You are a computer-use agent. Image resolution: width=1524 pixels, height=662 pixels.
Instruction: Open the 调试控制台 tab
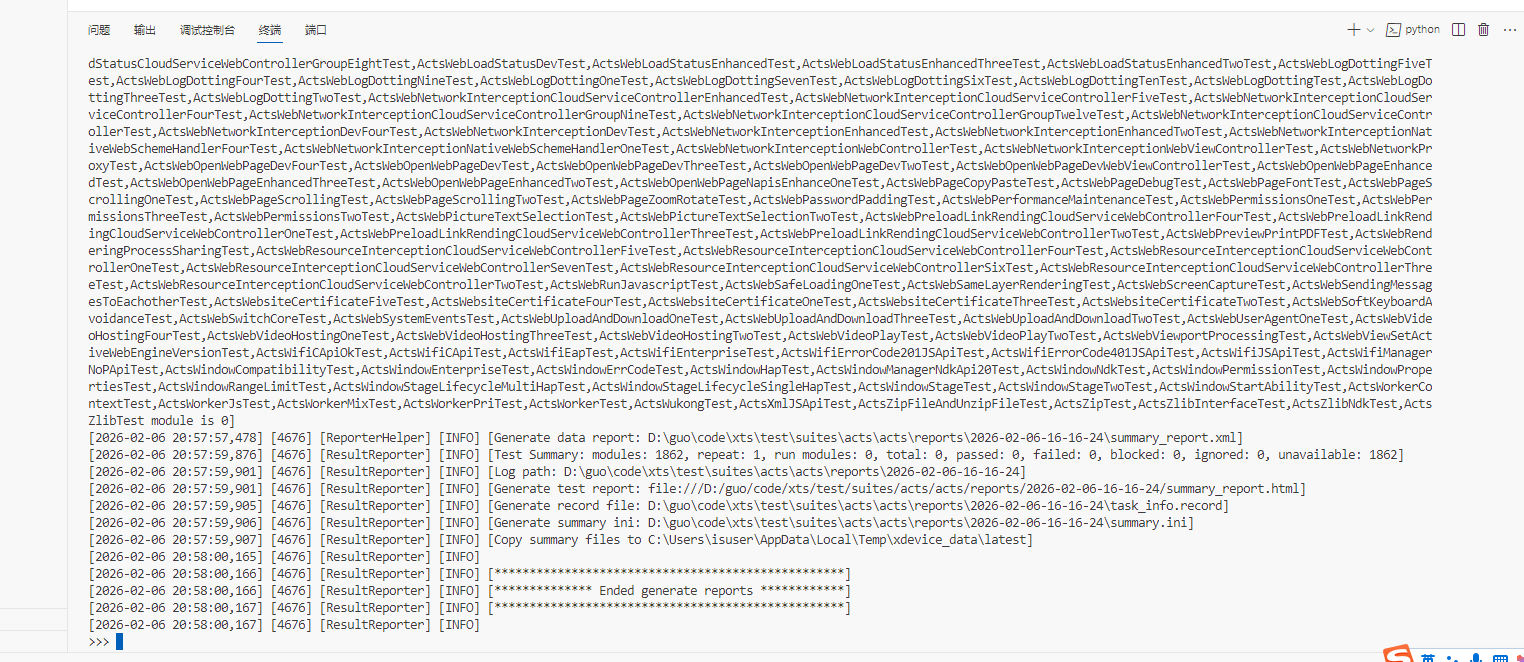pos(208,31)
